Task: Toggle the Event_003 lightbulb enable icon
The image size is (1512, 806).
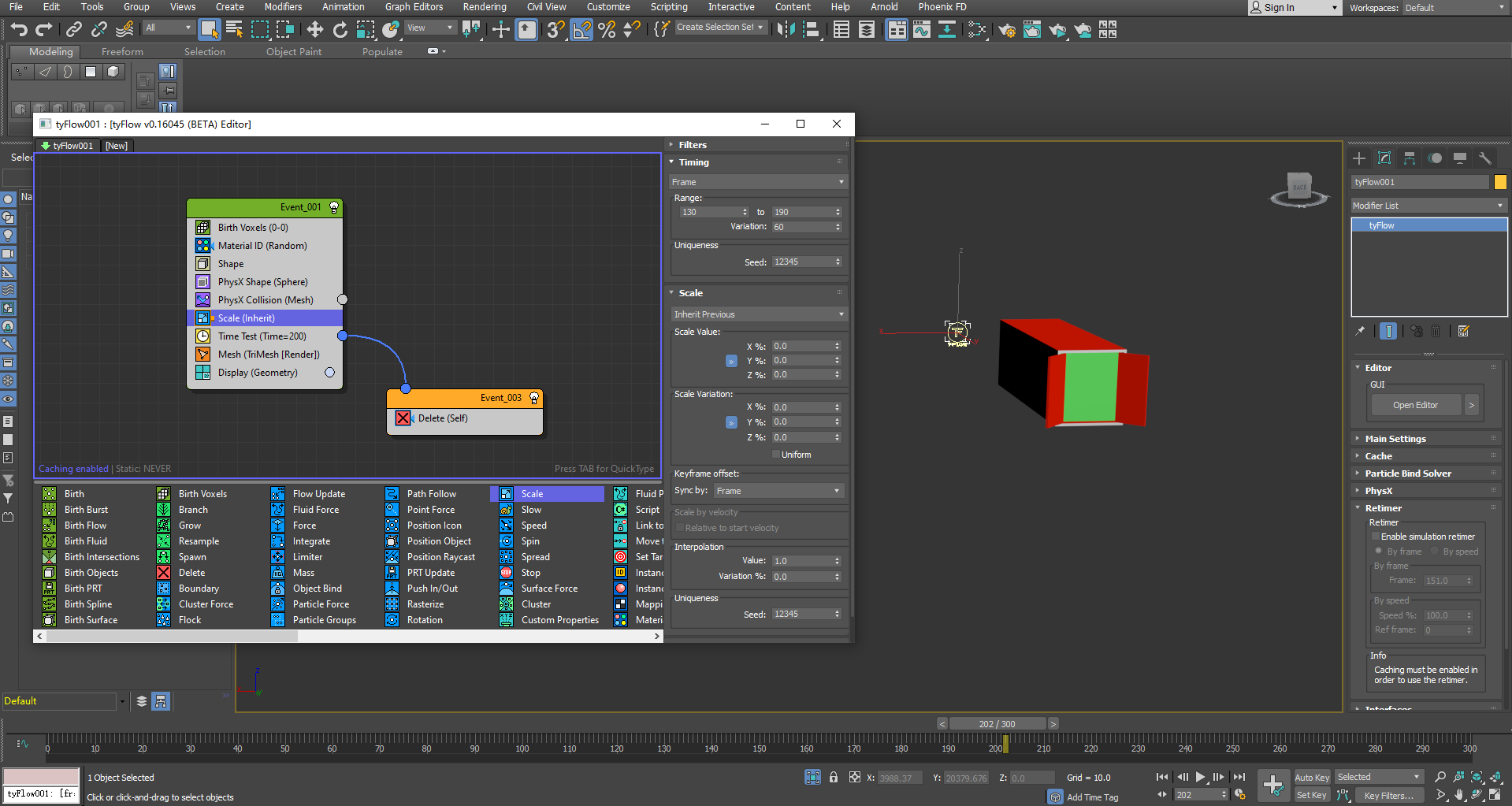Action: coord(533,398)
